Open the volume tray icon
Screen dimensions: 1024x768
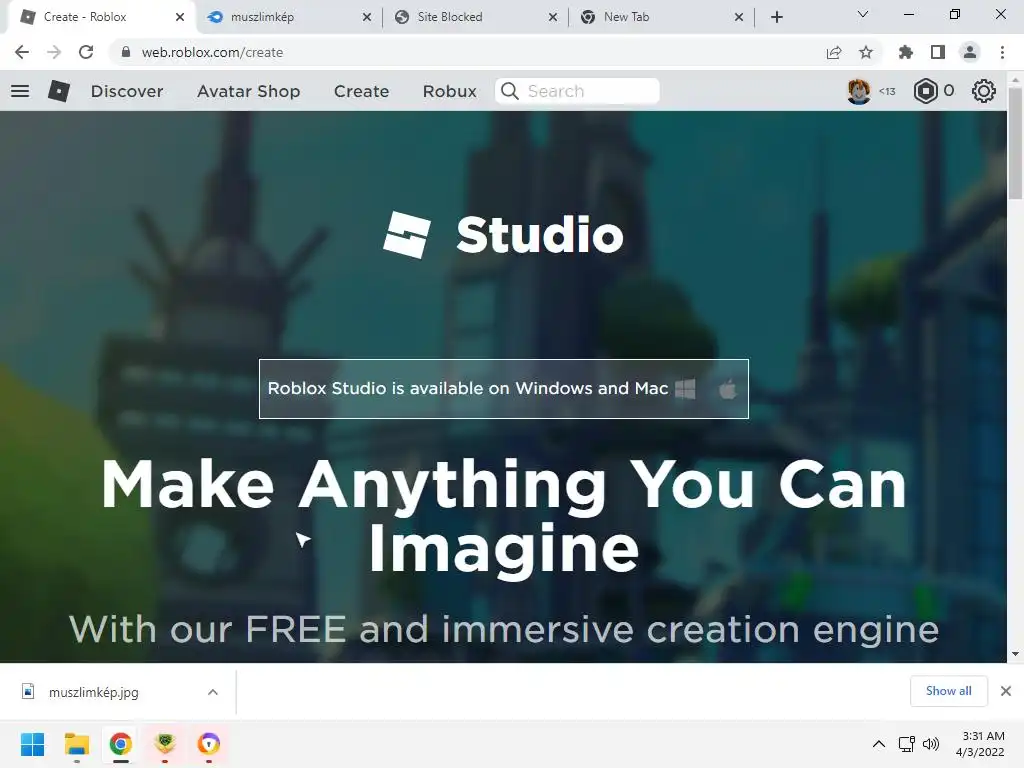tap(931, 744)
